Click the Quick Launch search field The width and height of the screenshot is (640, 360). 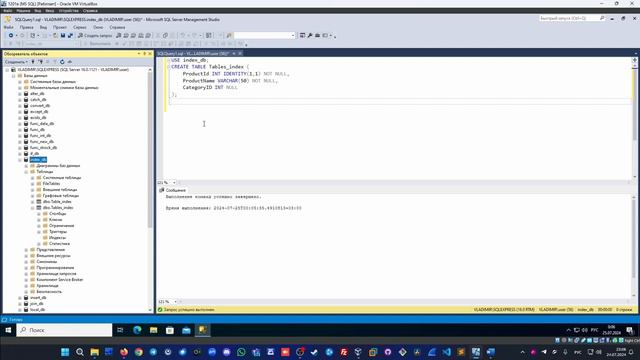(572, 18)
